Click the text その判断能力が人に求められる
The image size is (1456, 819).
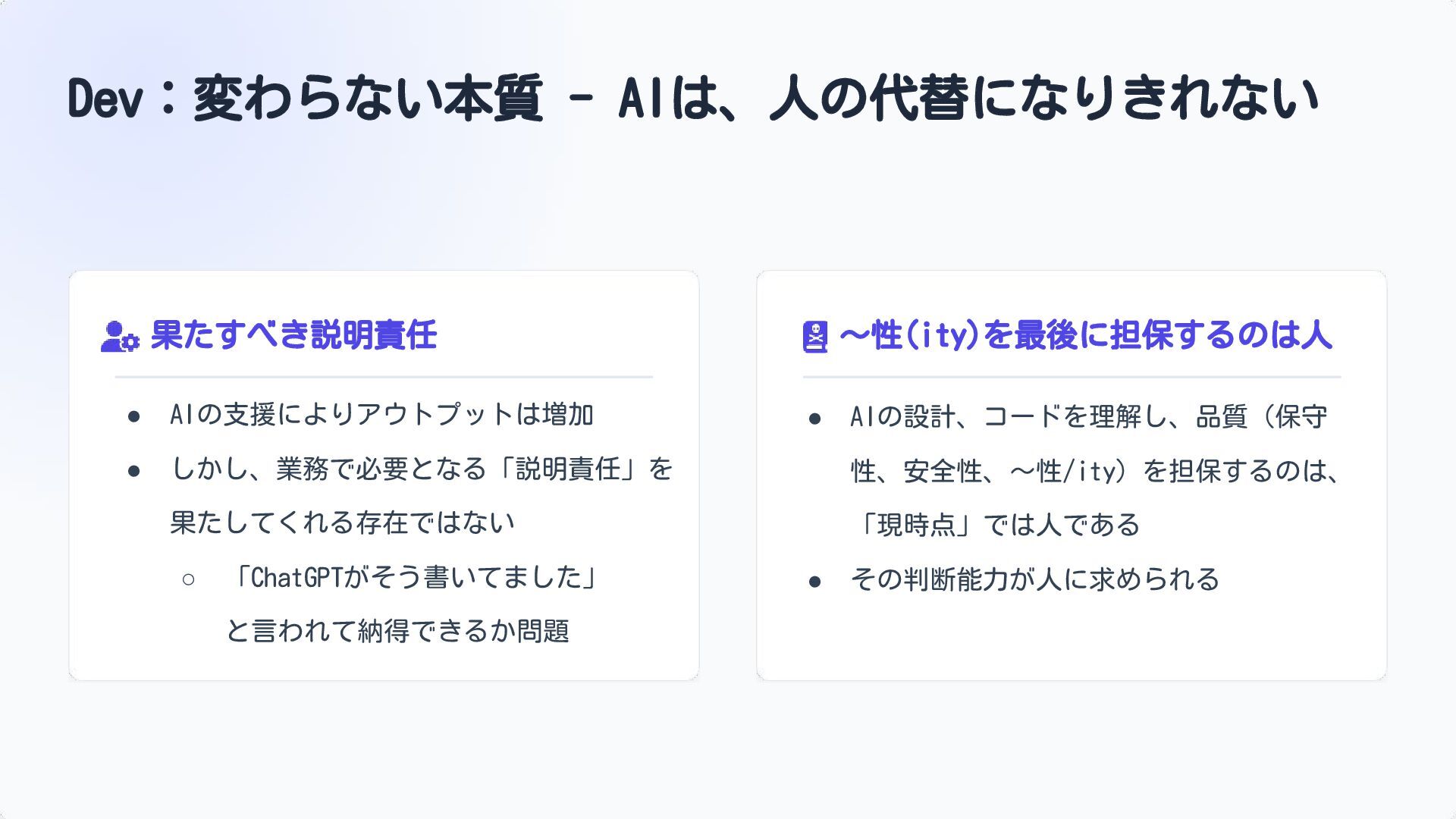tap(1034, 580)
